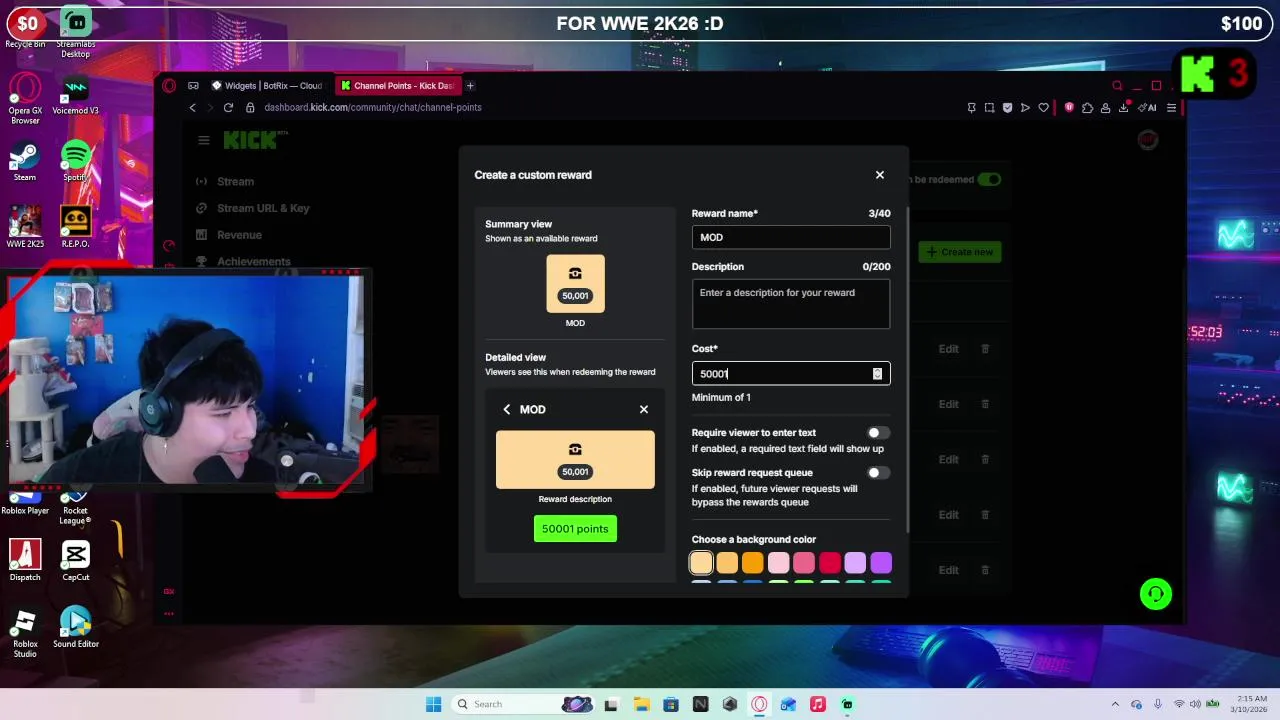Open the Steam desktop shortcut
Viewport: 1280px width, 720px height.
click(x=25, y=162)
